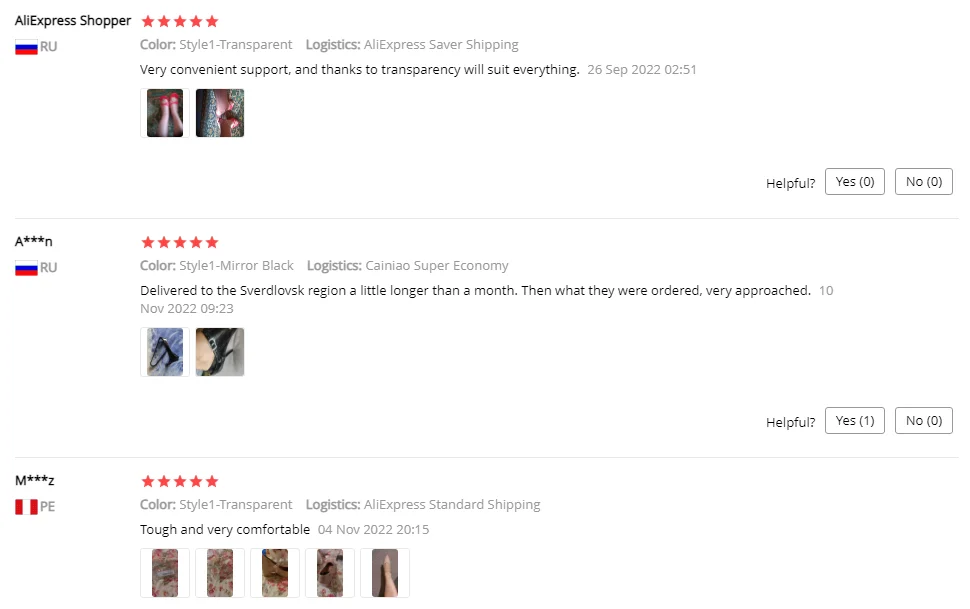
Task: Vote No (0) on first review
Action: pyautogui.click(x=924, y=181)
